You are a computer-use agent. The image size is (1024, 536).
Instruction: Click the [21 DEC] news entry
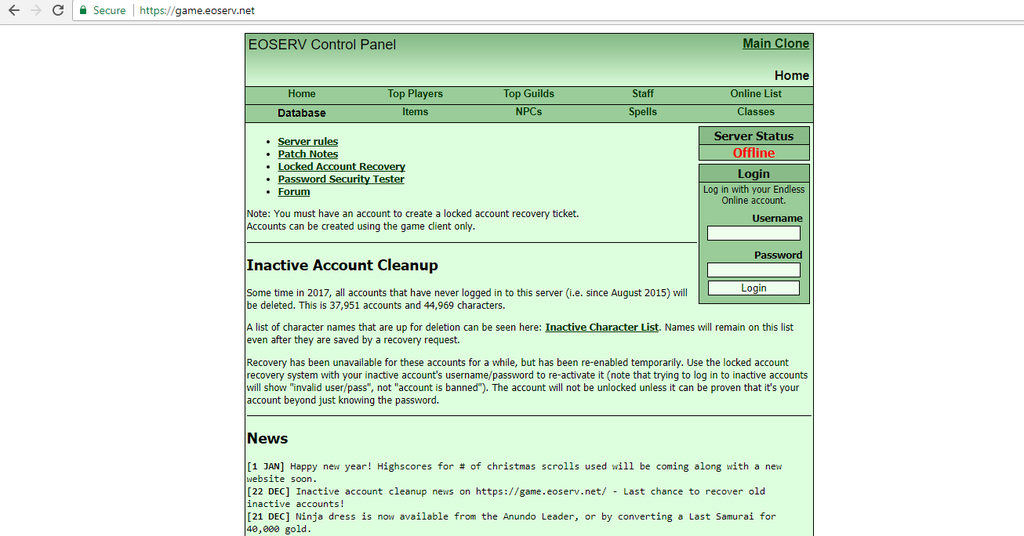click(x=511, y=522)
